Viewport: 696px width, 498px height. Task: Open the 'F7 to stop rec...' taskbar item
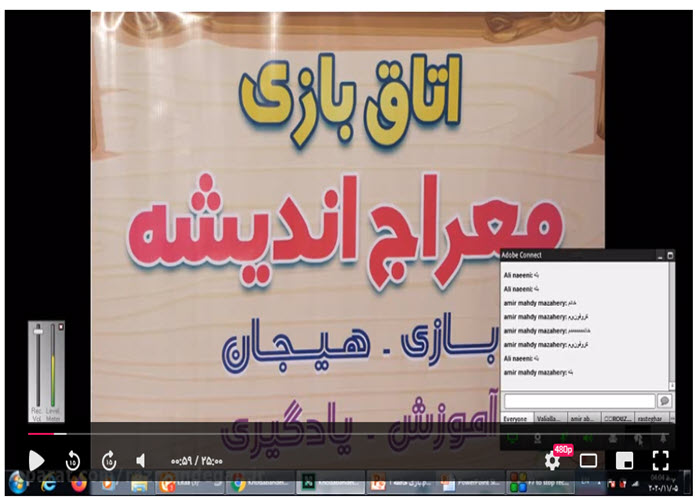pyautogui.click(x=540, y=484)
